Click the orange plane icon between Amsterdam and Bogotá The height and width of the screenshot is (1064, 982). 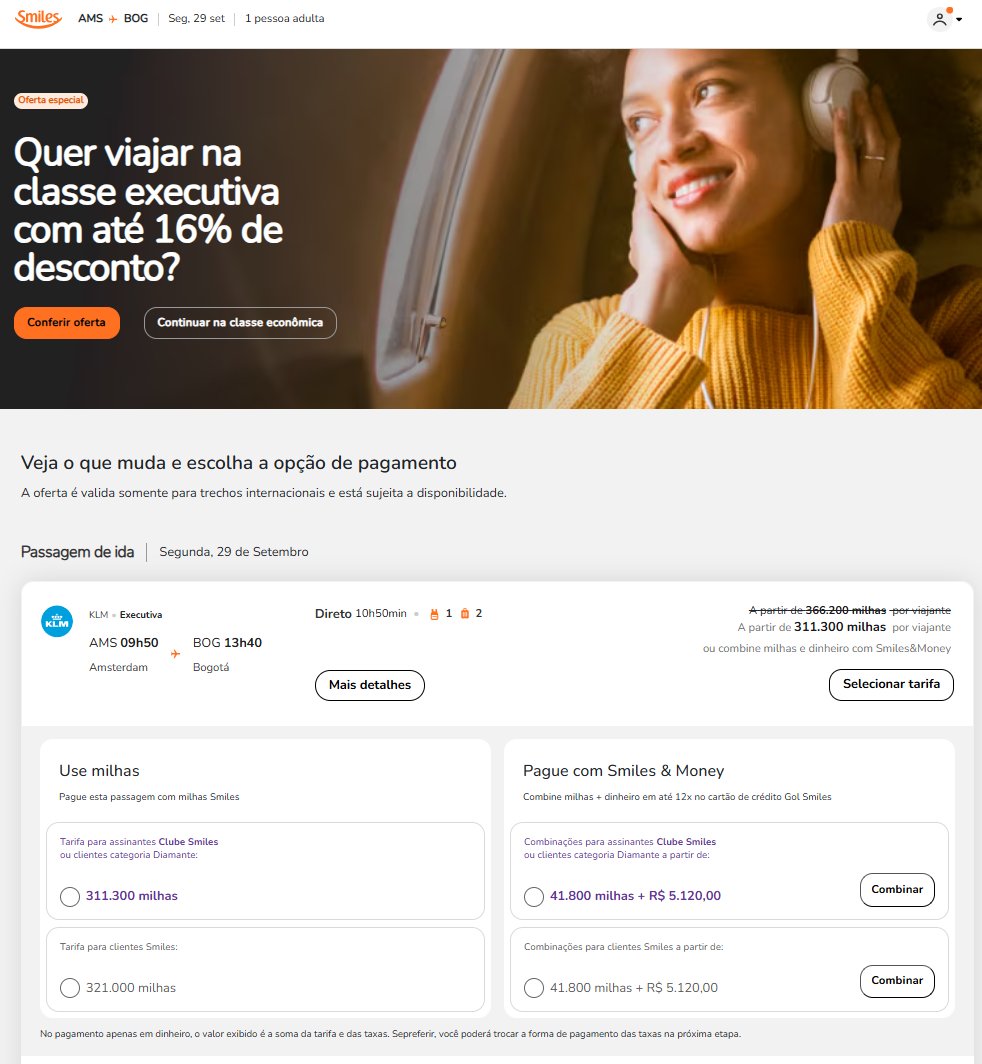pyautogui.click(x=176, y=654)
